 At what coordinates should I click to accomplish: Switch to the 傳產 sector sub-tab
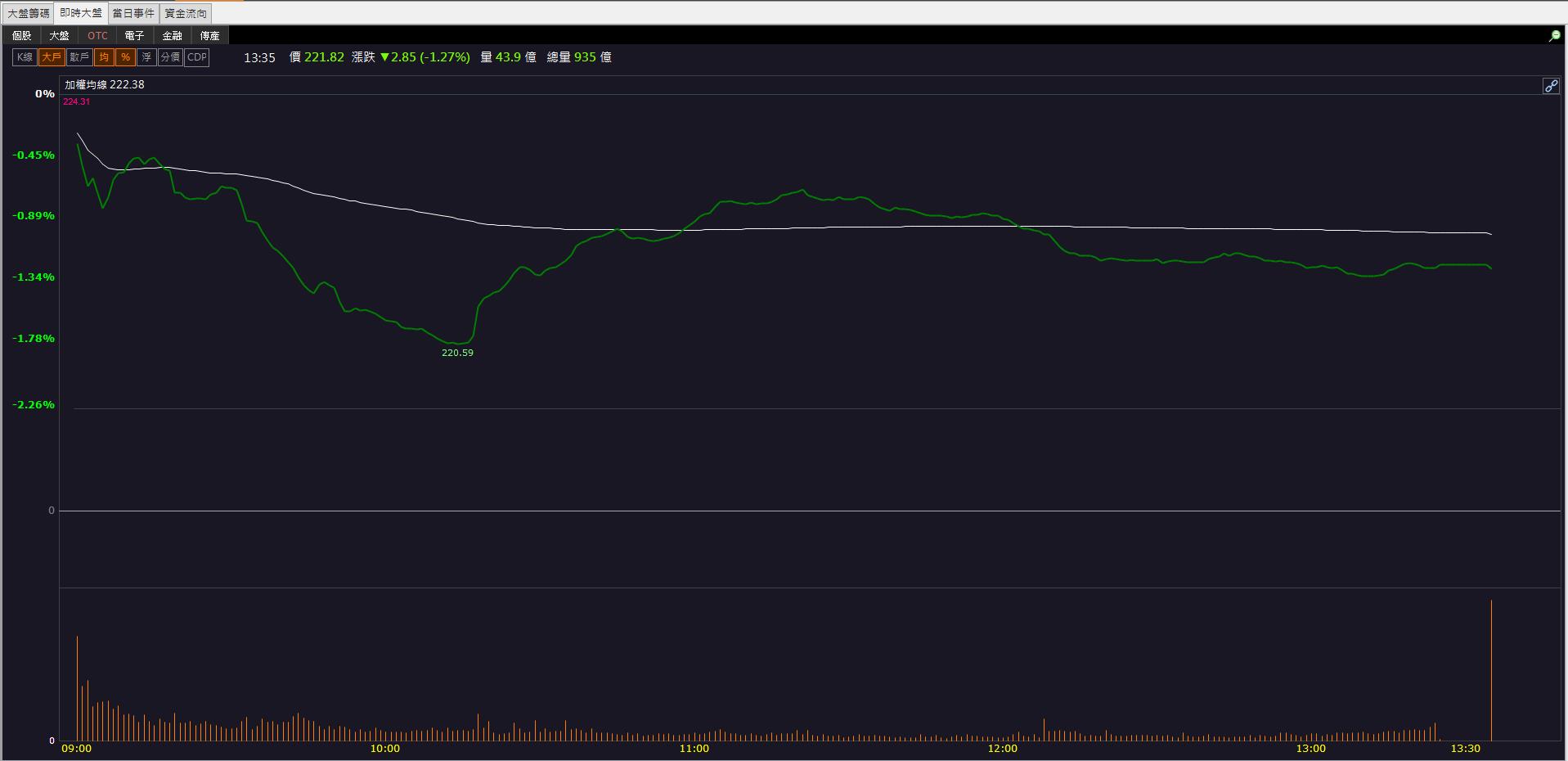[x=210, y=36]
